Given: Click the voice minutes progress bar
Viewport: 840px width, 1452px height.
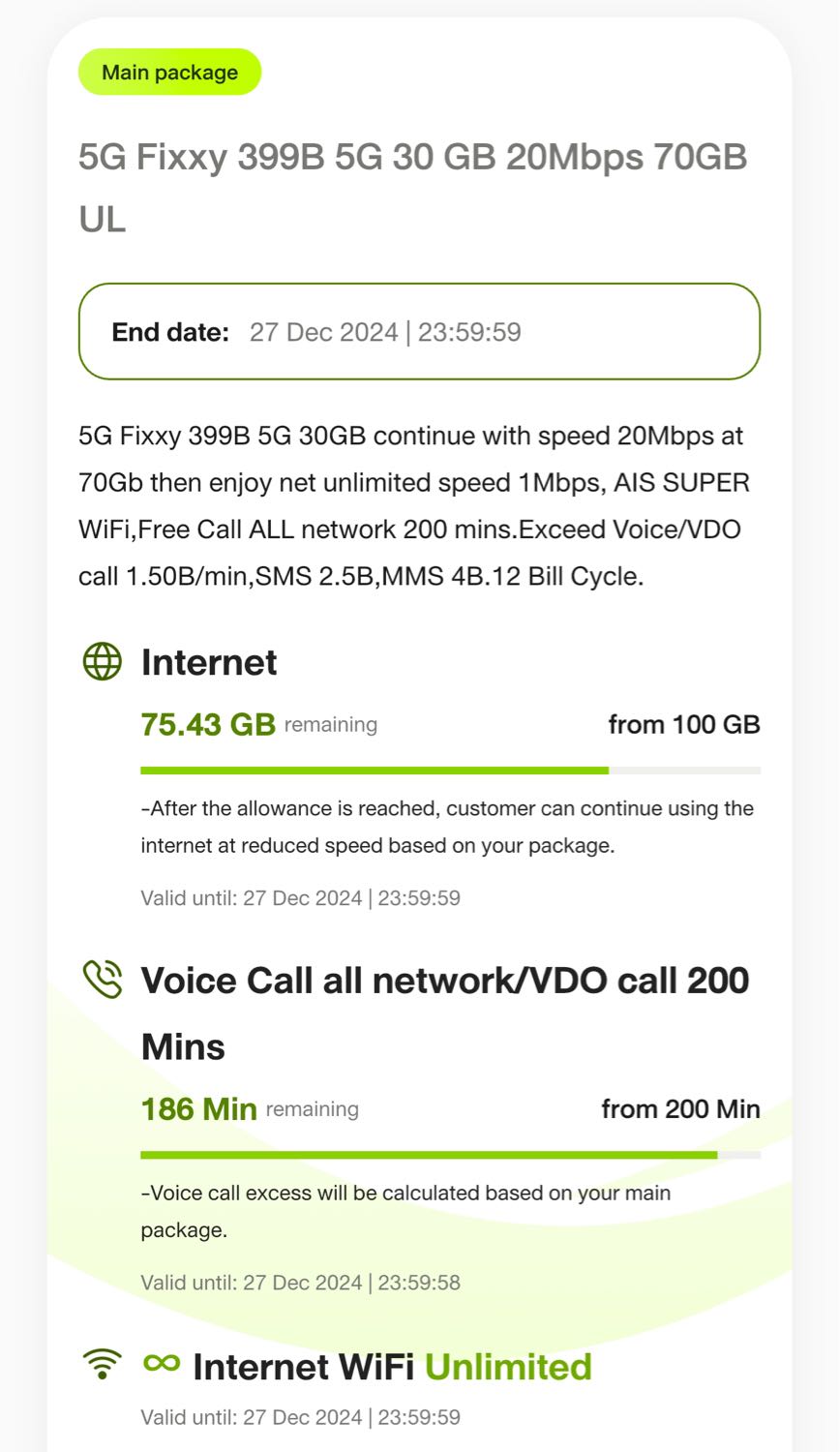Looking at the screenshot, I should [x=450, y=1155].
